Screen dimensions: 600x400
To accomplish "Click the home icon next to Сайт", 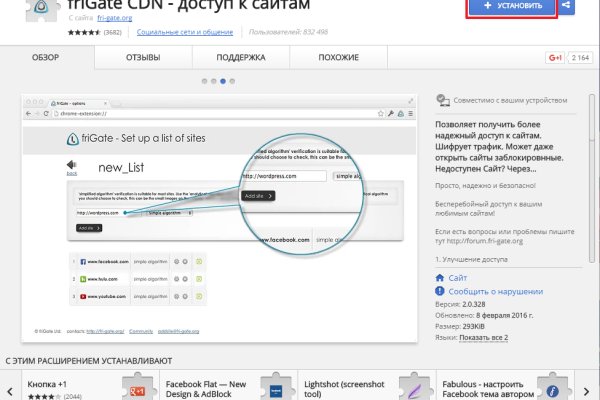I will [443, 277].
